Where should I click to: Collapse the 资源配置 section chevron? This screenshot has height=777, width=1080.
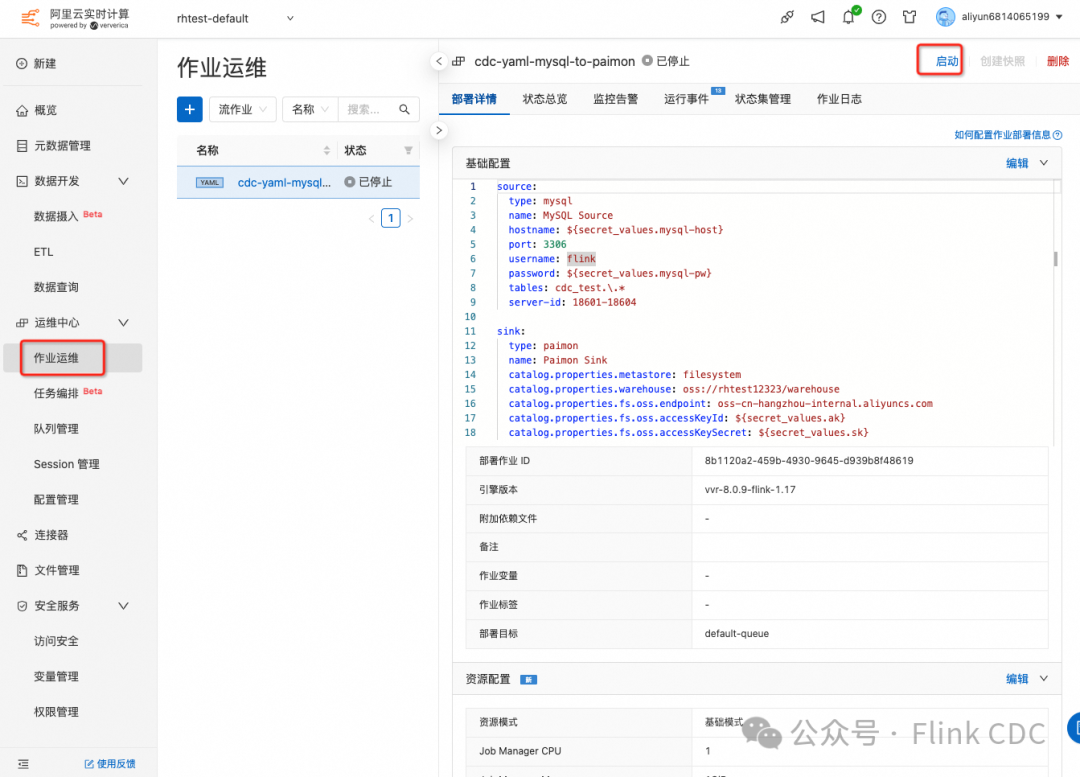coord(1043,678)
